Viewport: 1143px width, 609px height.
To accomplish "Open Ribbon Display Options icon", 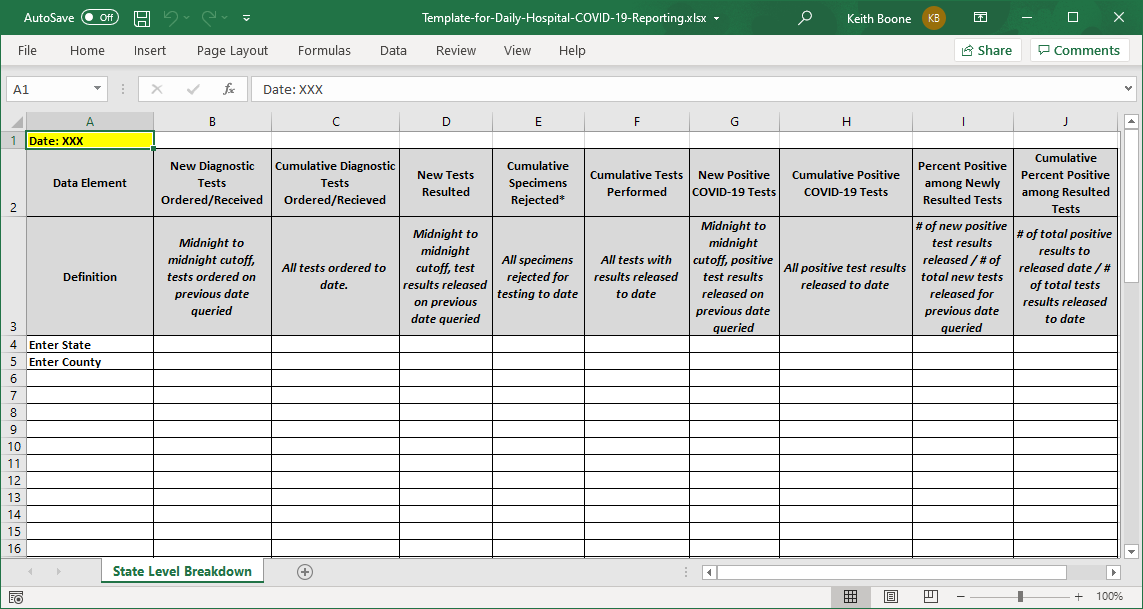I will 980,18.
